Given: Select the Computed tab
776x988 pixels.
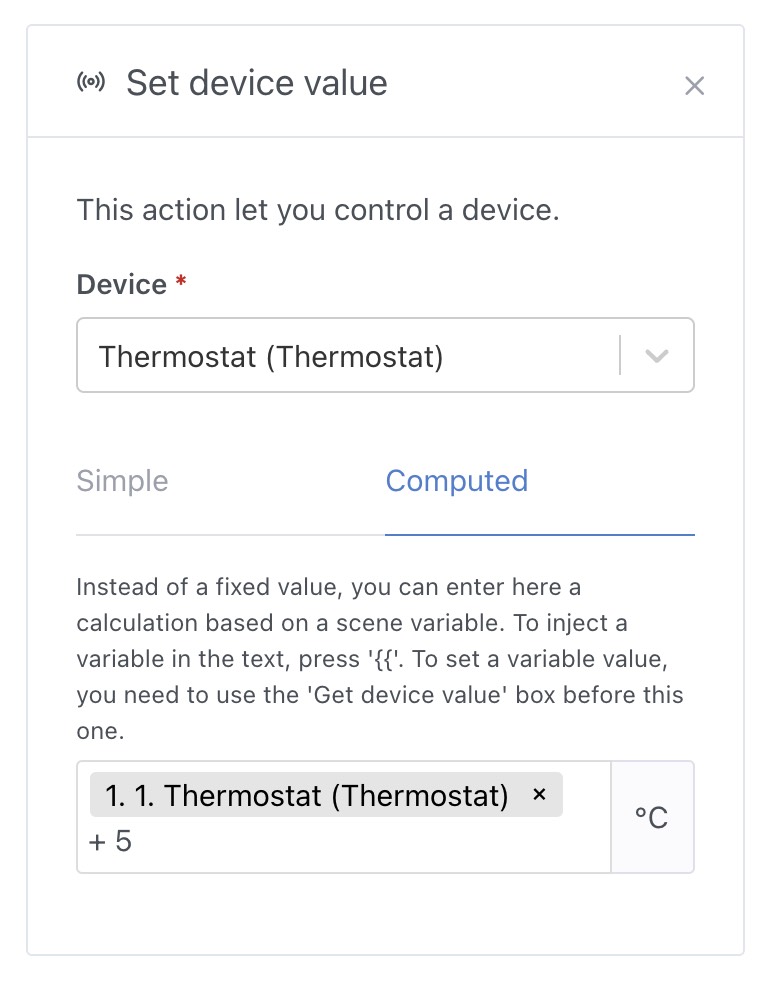Looking at the screenshot, I should tap(457, 481).
